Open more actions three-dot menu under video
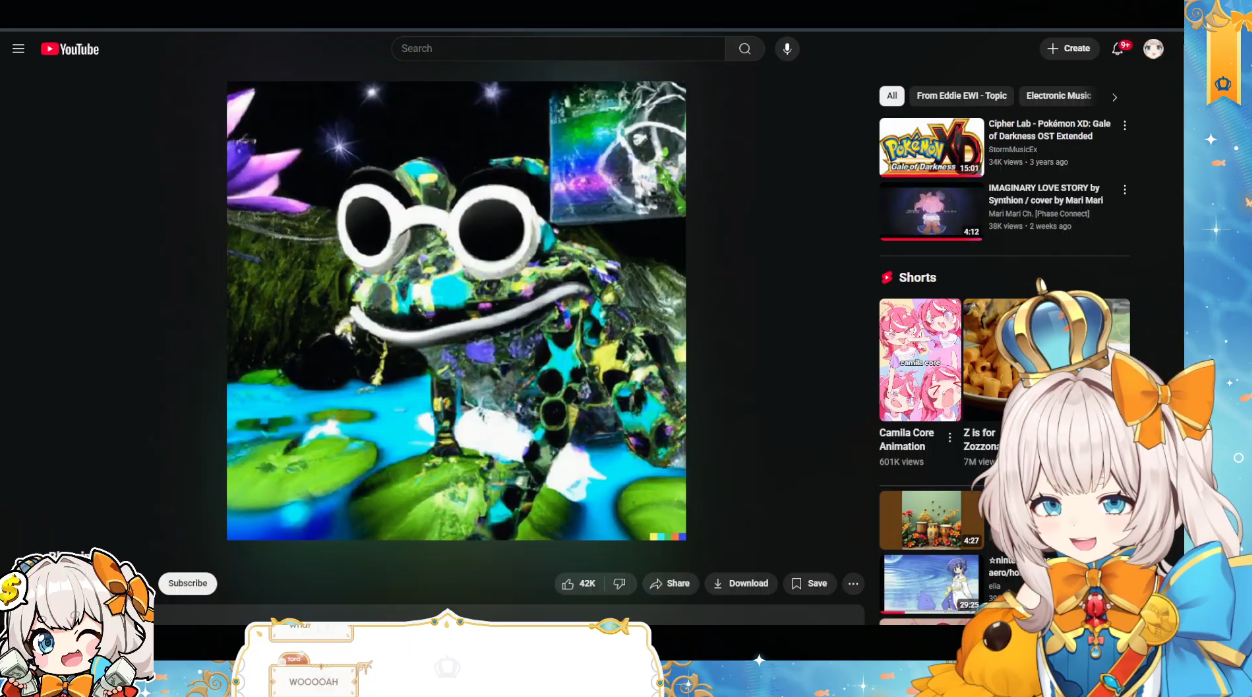1252x697 pixels. 853,584
